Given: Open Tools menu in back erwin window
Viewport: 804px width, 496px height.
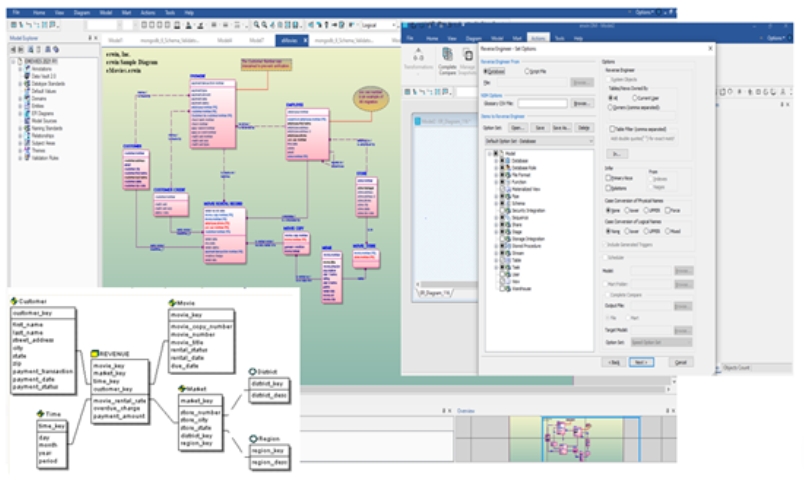Looking at the screenshot, I should coord(170,12).
